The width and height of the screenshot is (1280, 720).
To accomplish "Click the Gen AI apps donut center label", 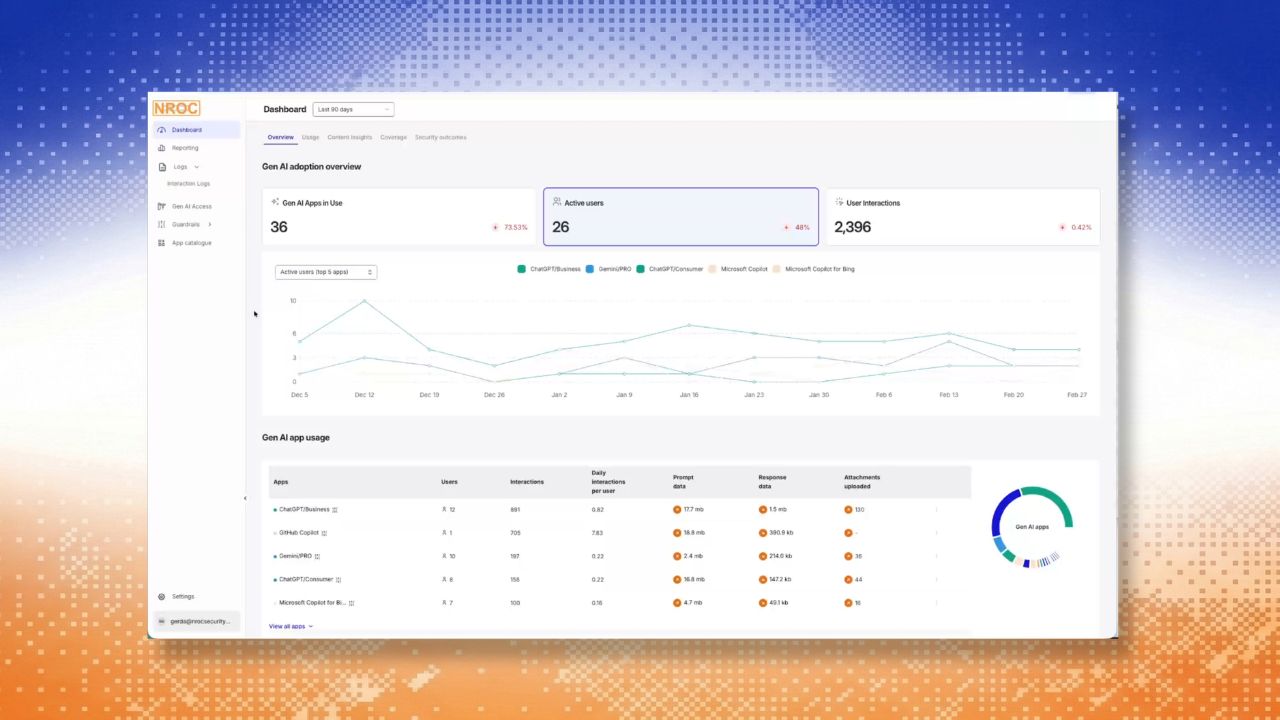I will (1032, 527).
